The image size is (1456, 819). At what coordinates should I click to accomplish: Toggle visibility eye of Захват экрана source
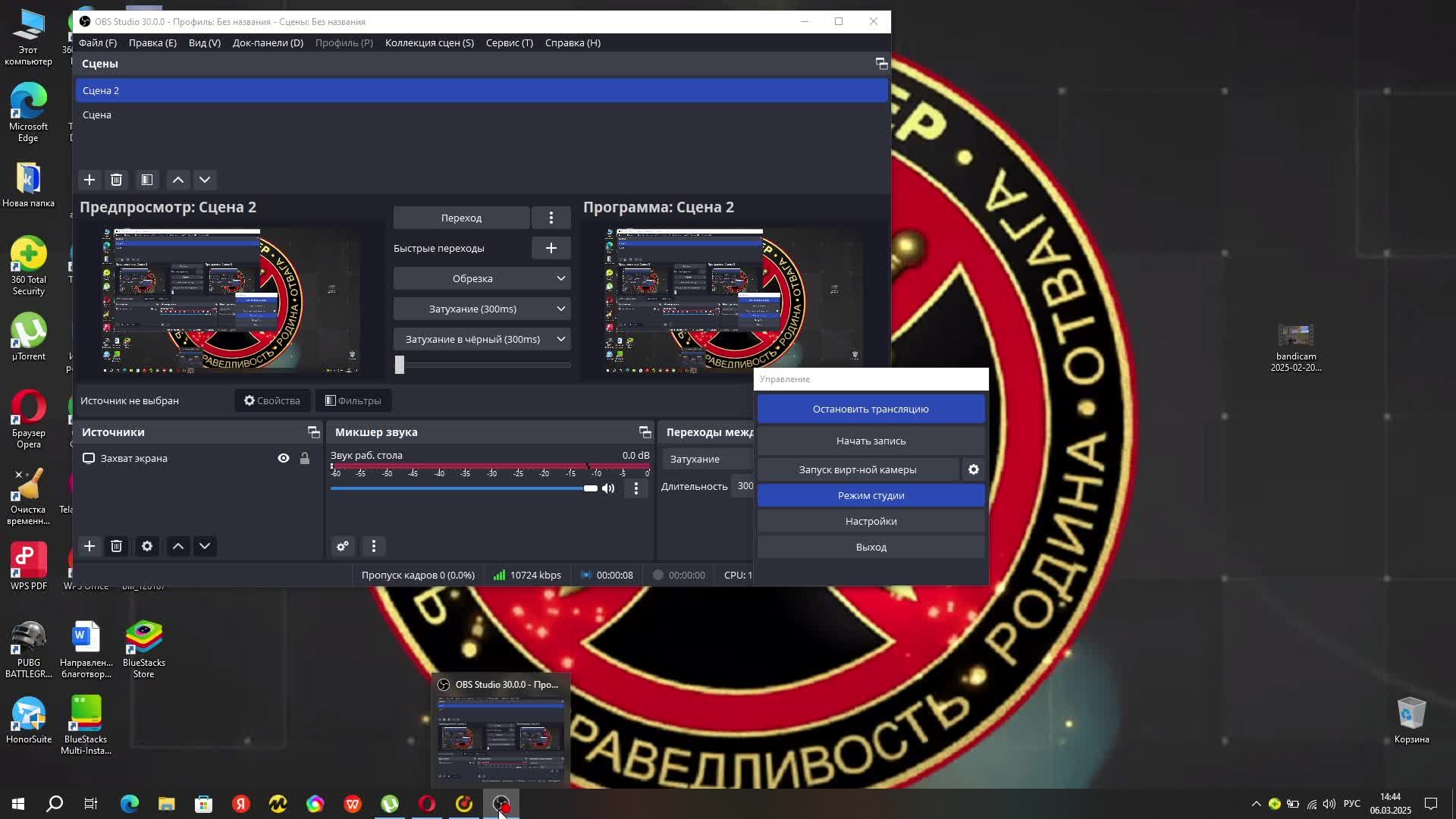coord(284,458)
